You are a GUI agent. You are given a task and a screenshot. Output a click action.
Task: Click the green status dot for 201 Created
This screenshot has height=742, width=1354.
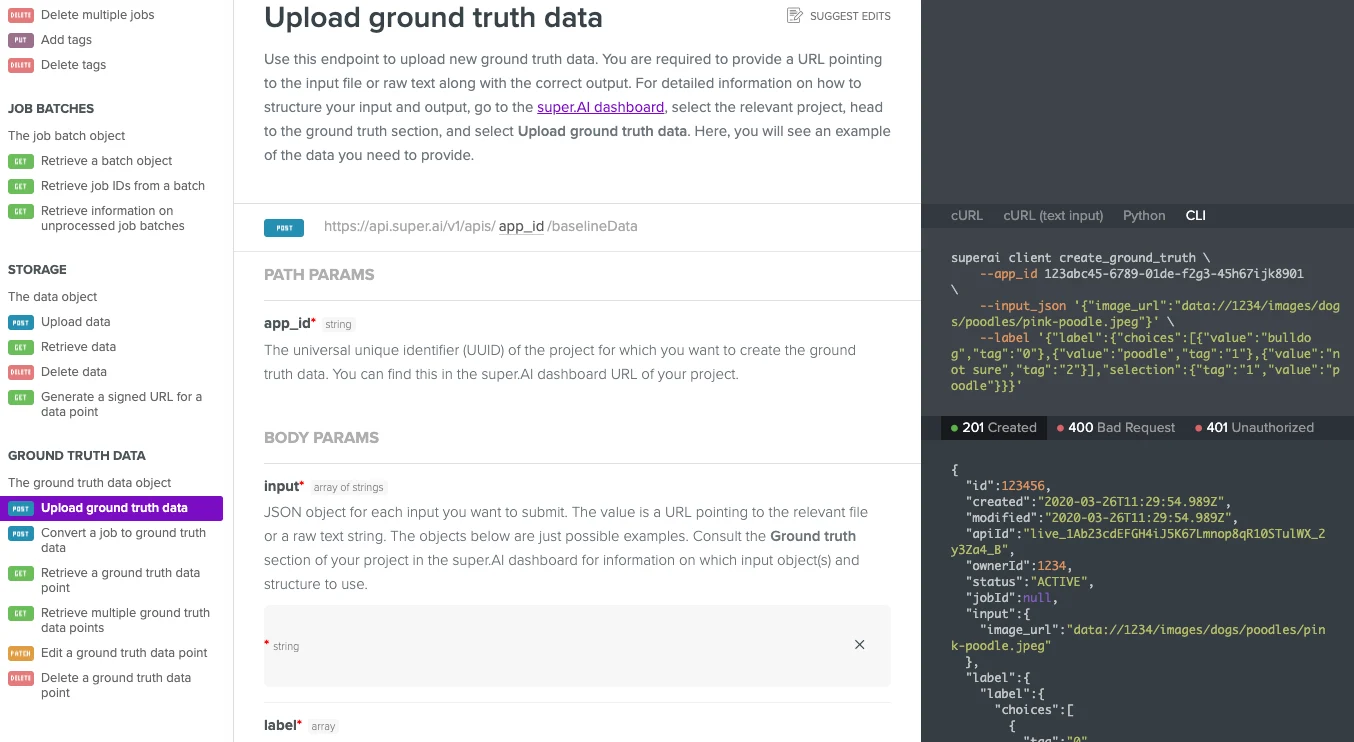coord(955,428)
